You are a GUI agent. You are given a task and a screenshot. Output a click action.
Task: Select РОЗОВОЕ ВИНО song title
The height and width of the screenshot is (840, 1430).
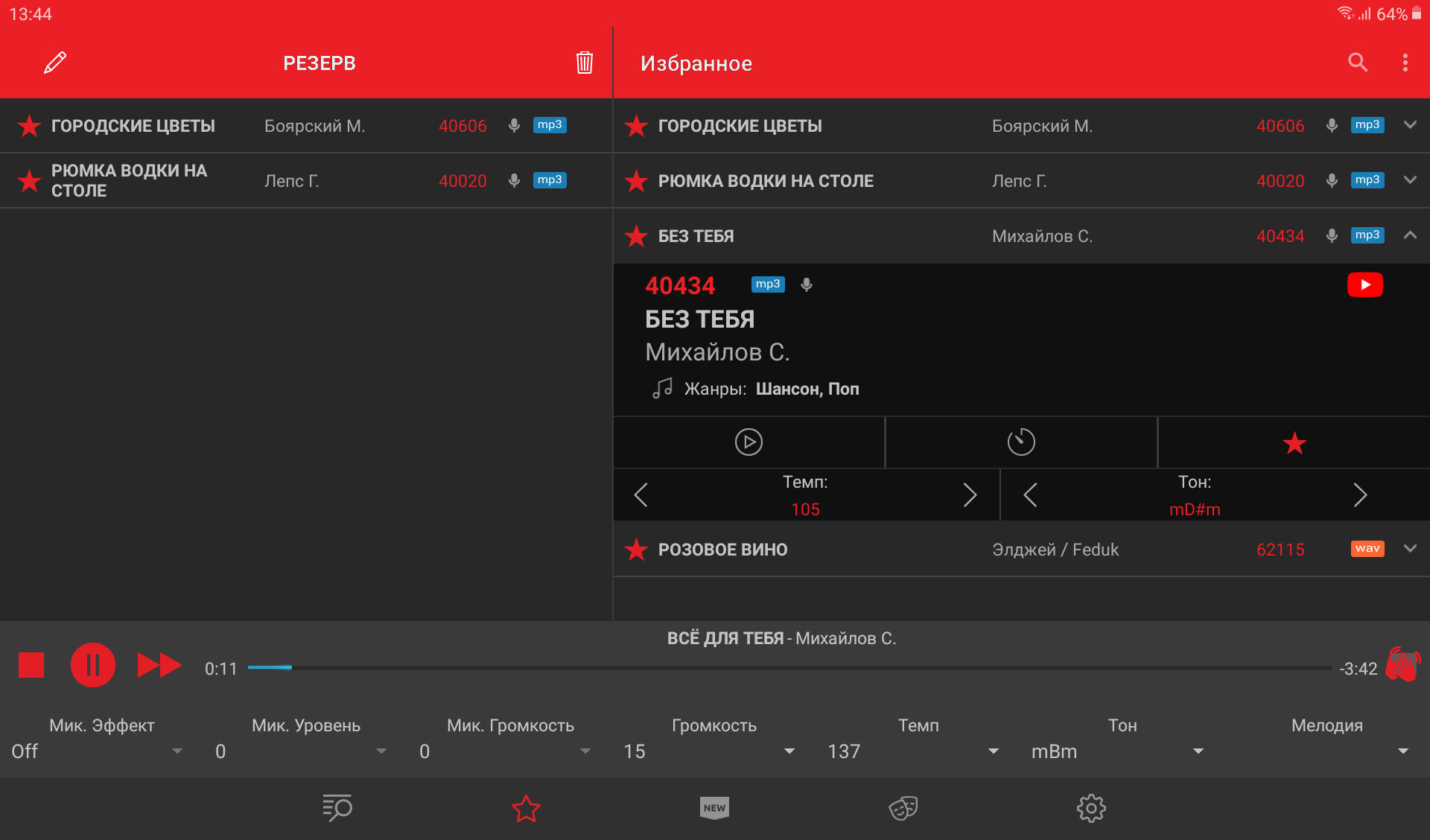722,550
